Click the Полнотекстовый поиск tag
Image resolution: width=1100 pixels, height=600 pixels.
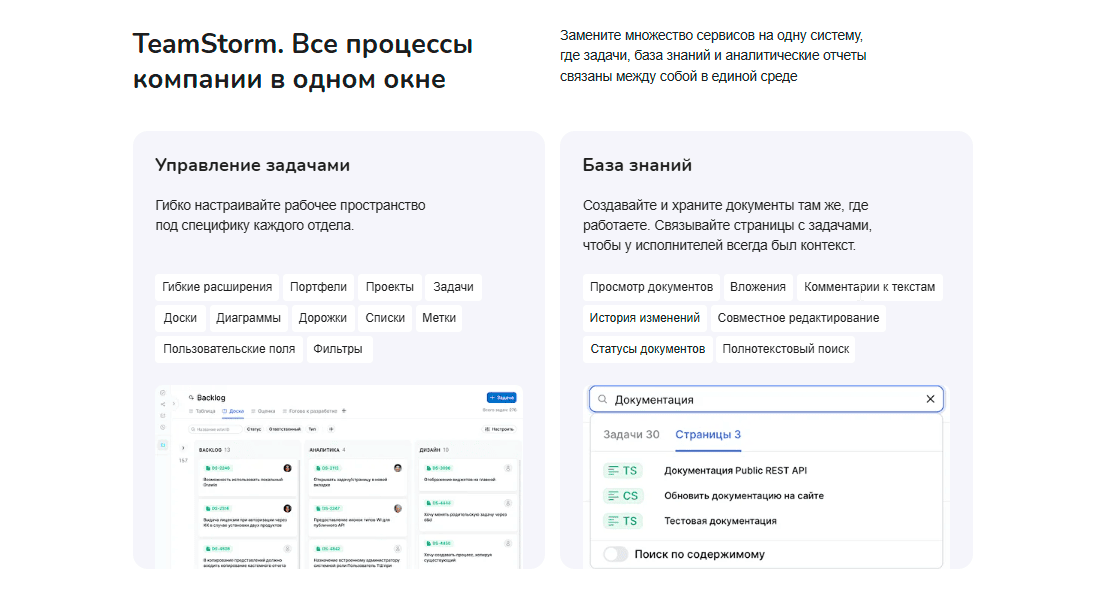point(786,349)
